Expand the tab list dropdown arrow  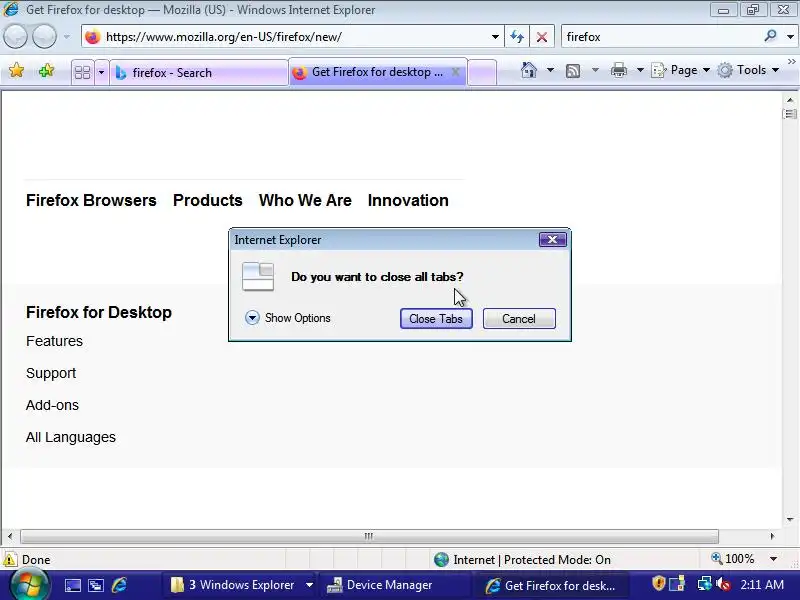click(x=101, y=72)
